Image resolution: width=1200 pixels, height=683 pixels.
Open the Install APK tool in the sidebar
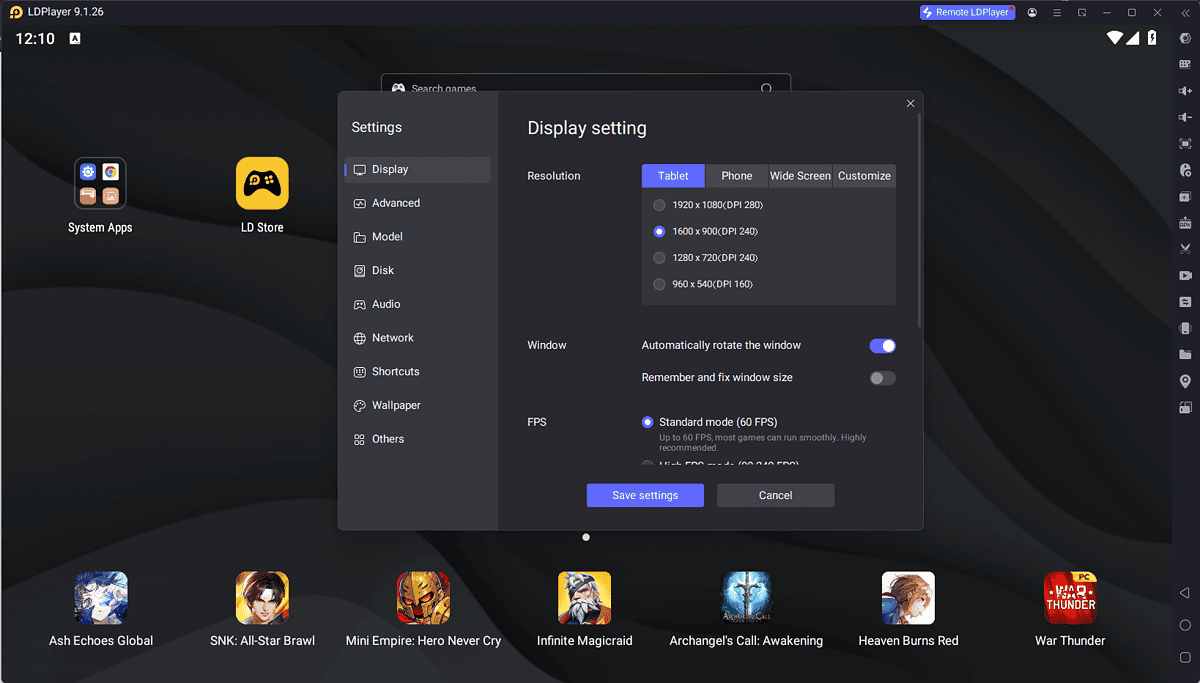pos(1185,222)
